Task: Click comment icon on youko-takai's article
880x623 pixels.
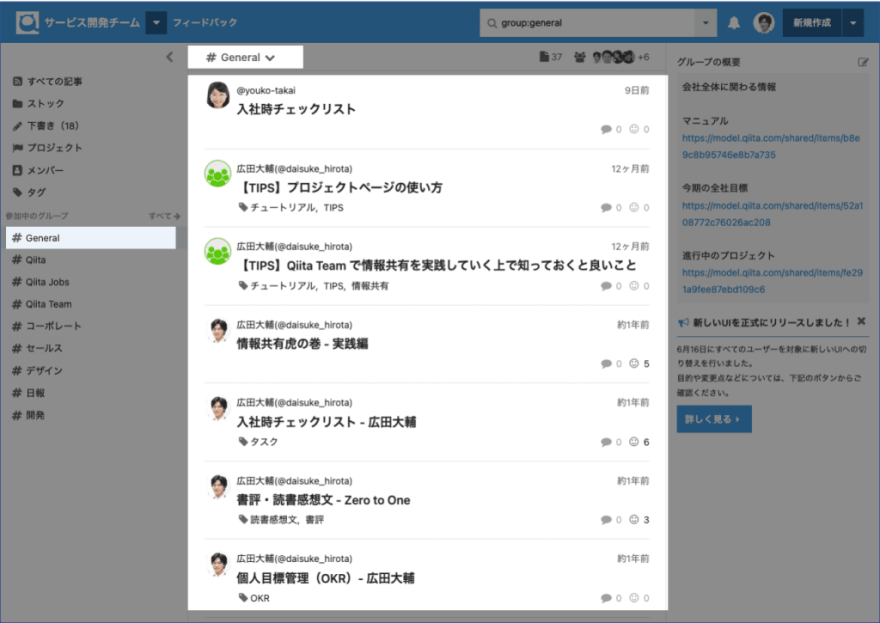Action: click(606, 129)
